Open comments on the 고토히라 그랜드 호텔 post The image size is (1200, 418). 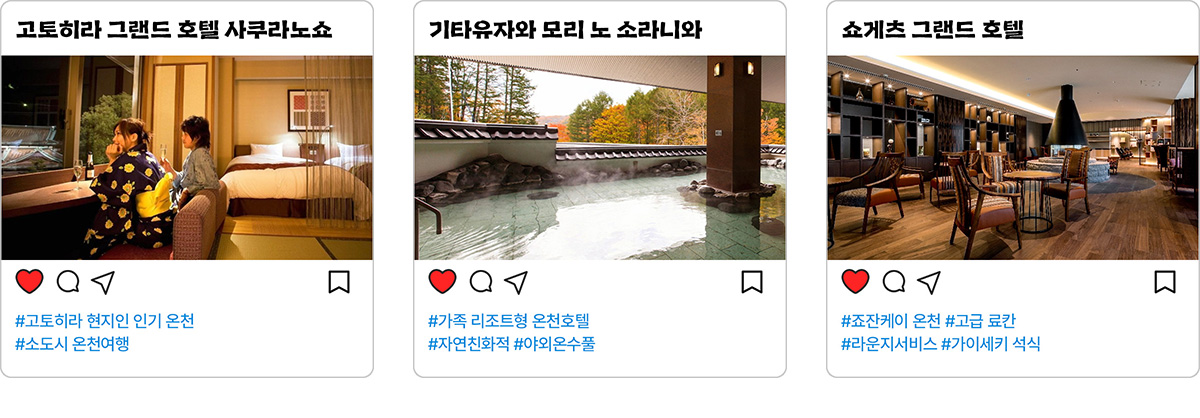tap(68, 282)
